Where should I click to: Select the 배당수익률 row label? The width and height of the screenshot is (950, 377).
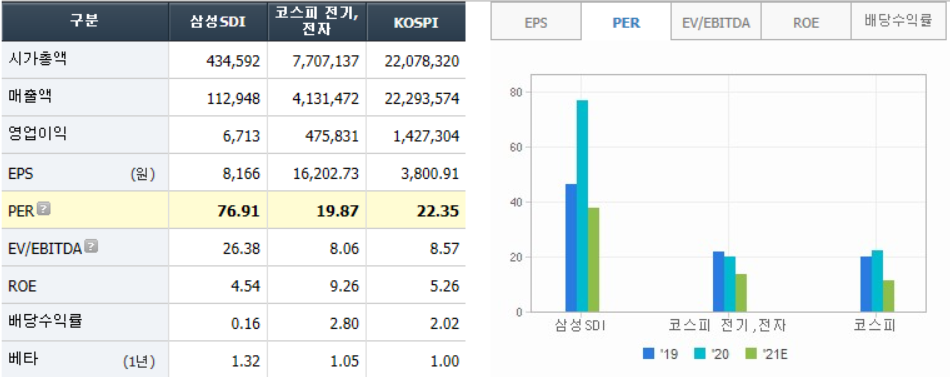click(x=45, y=322)
